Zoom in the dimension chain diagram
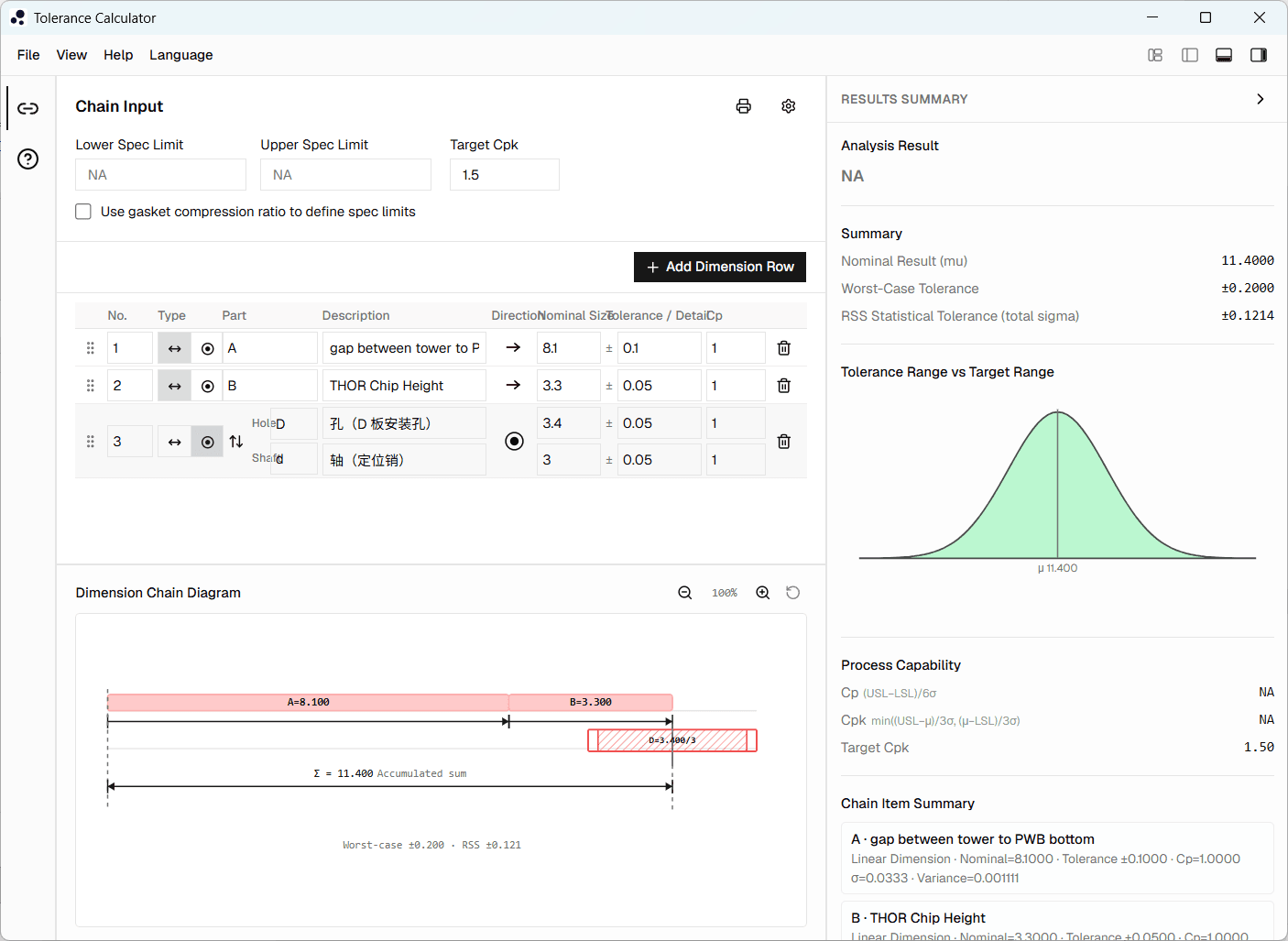Screen dimensions: 1288x941 763,593
